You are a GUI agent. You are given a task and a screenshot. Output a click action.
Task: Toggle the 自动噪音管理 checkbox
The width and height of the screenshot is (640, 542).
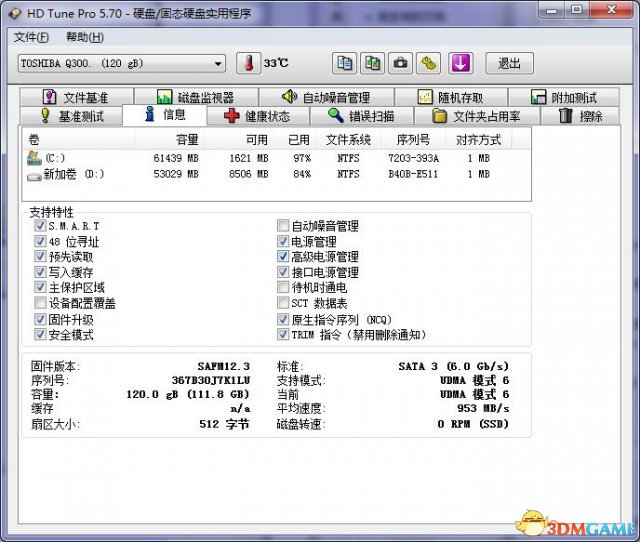(283, 226)
